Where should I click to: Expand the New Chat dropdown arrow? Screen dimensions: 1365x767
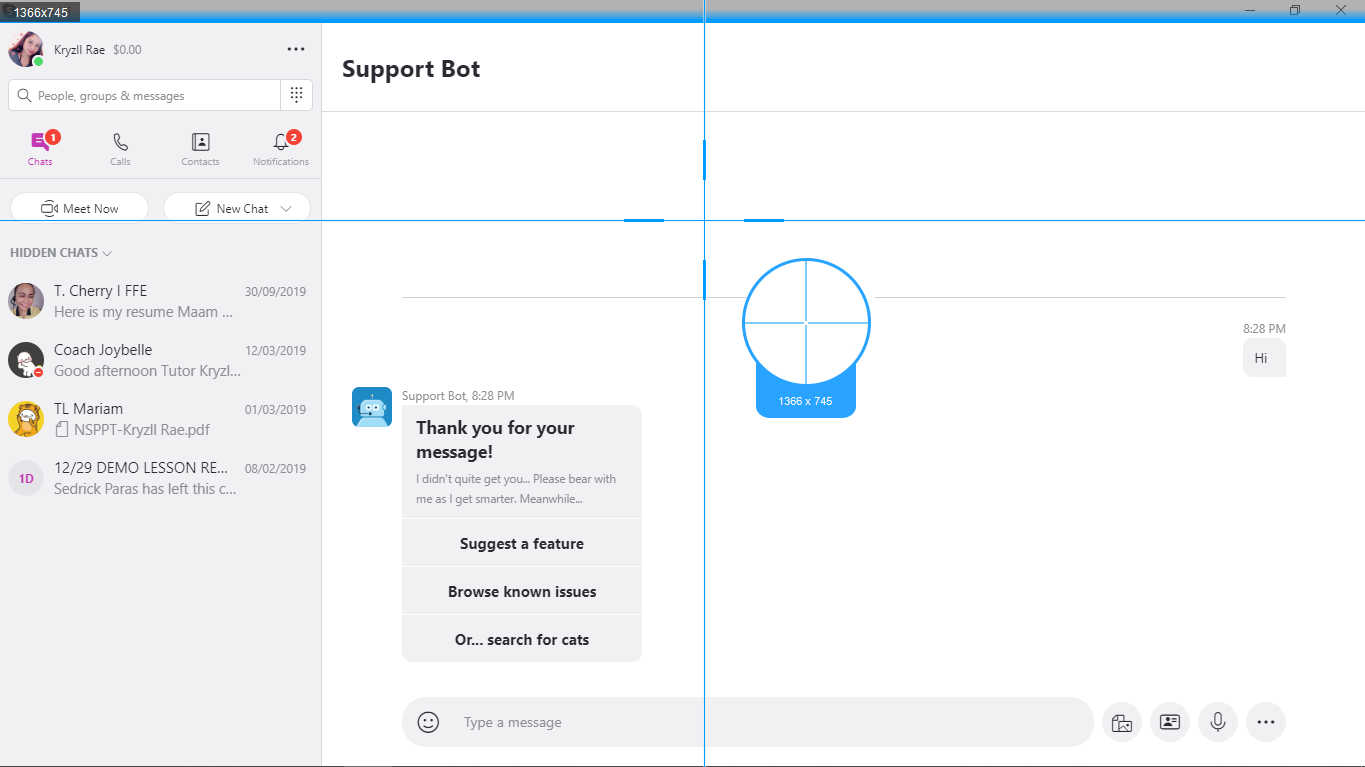(x=287, y=209)
